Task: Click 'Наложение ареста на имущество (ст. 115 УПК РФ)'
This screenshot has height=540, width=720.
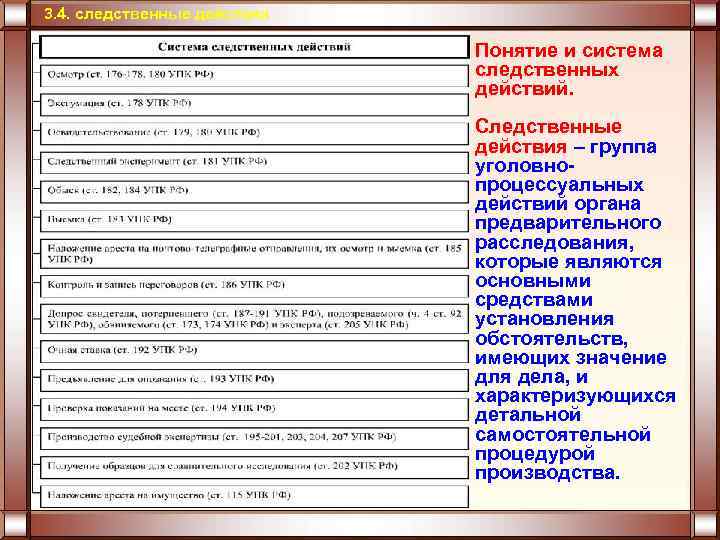Action: click(254, 496)
